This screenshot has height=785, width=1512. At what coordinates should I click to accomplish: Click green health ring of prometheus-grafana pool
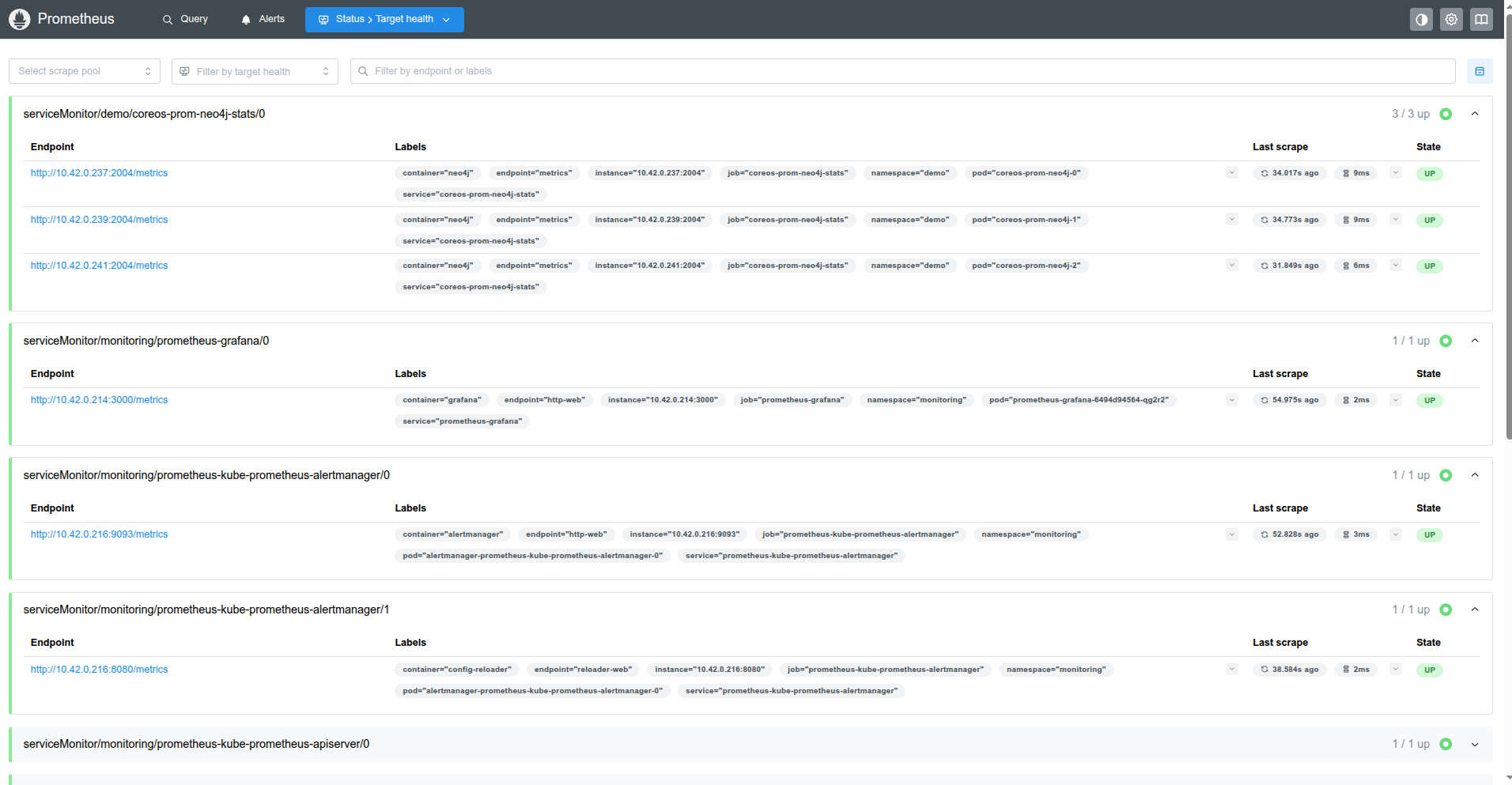point(1446,341)
